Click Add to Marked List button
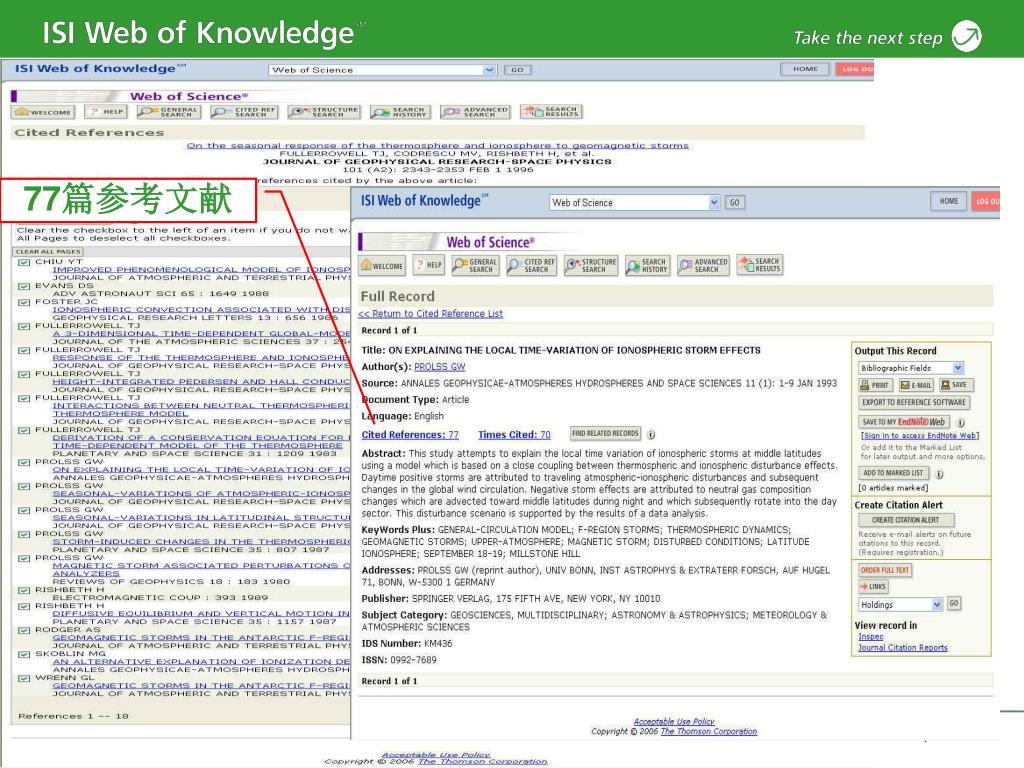Viewport: 1024px width, 768px height. click(893, 473)
